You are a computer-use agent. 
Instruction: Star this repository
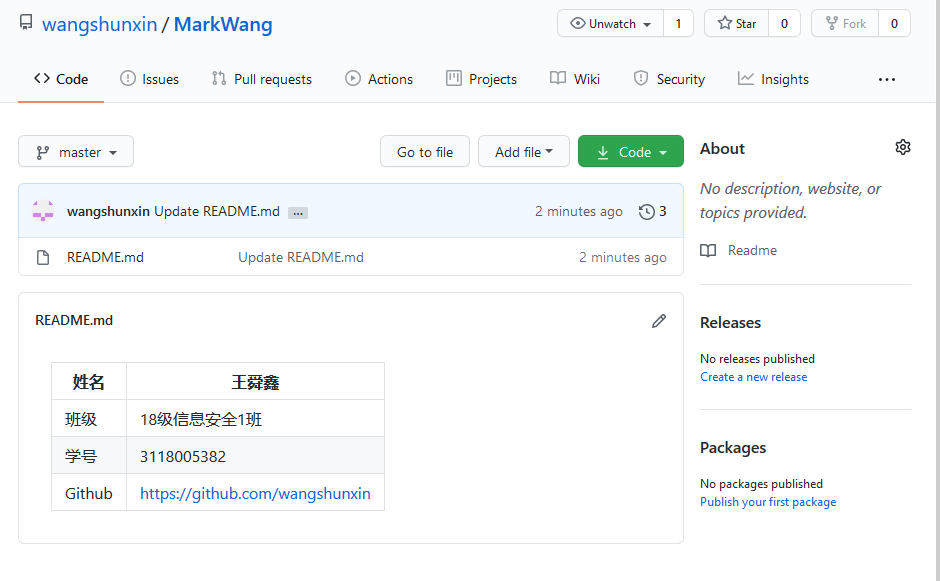737,23
